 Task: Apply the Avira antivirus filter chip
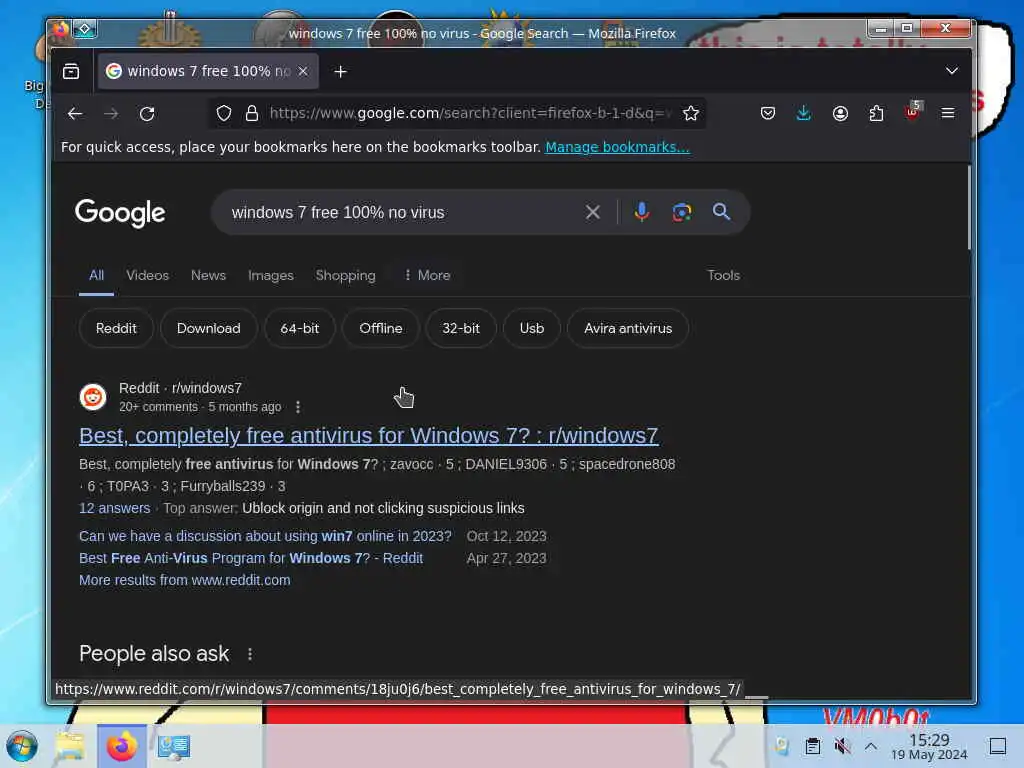628,328
